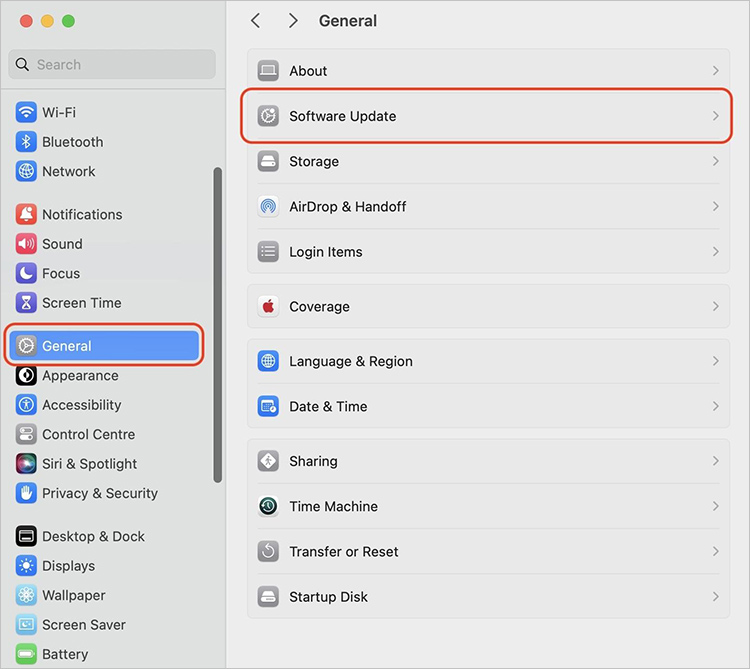Open Notifications bell icon
Image resolution: width=750 pixels, height=669 pixels.
tap(26, 214)
